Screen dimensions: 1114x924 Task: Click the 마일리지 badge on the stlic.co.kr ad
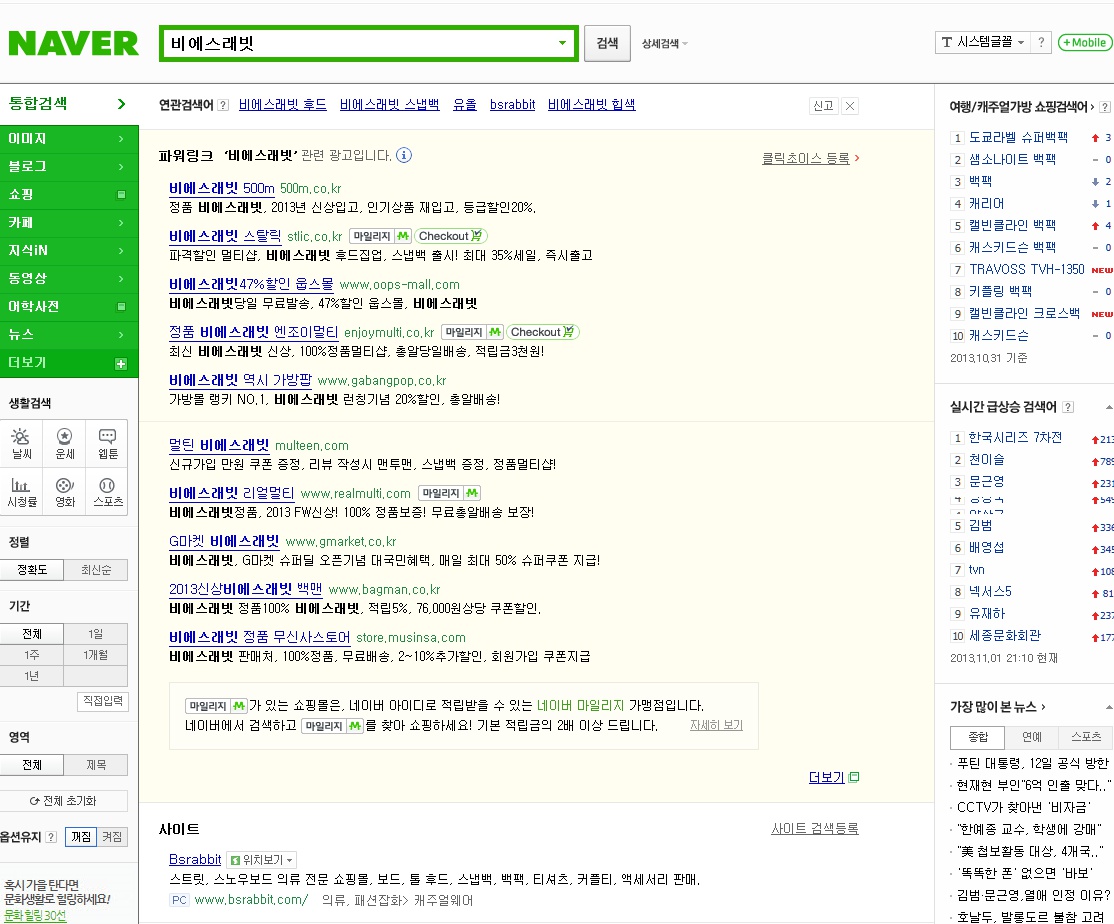point(380,236)
